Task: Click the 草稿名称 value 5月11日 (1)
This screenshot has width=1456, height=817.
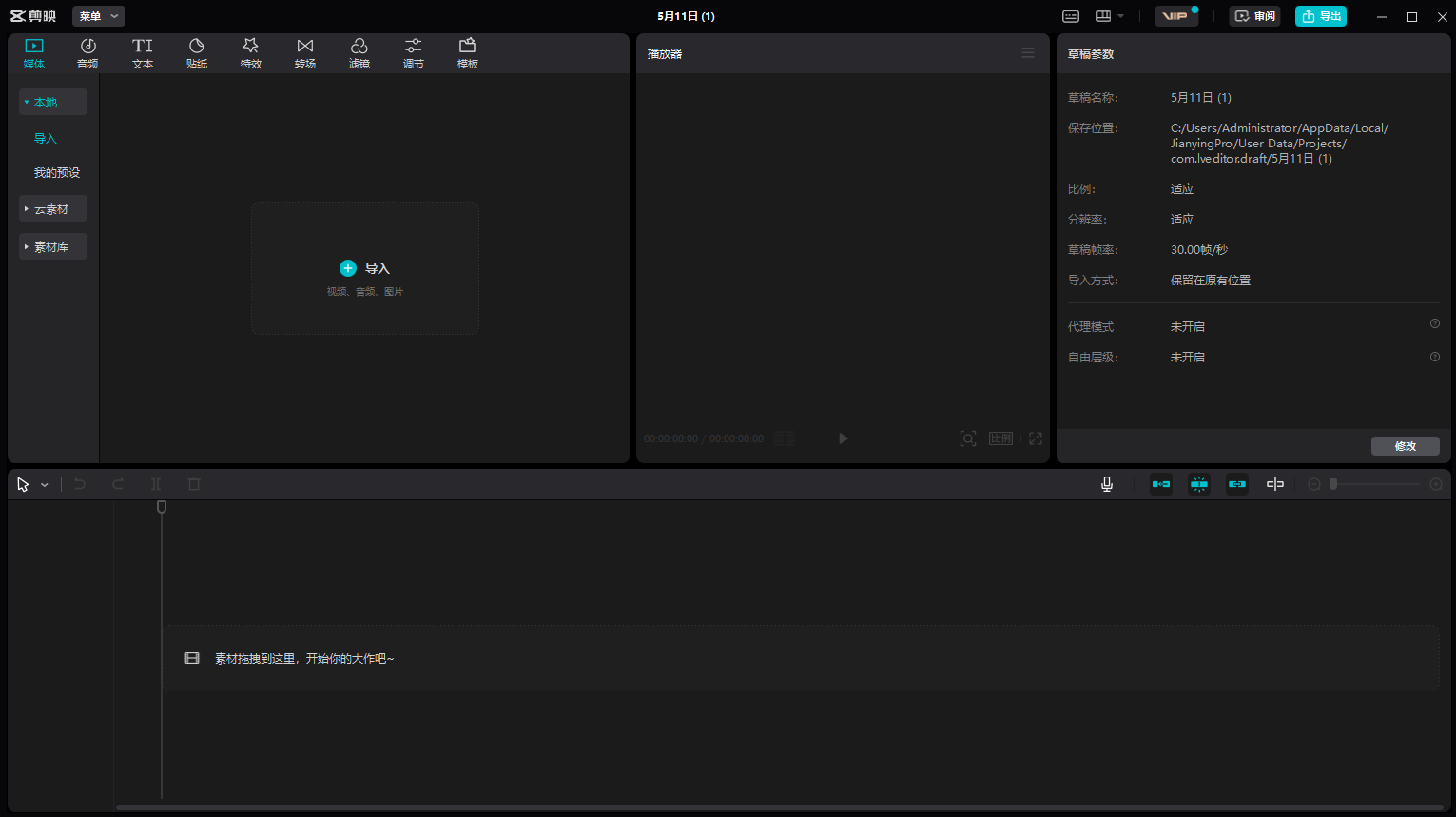Action: [1201, 97]
